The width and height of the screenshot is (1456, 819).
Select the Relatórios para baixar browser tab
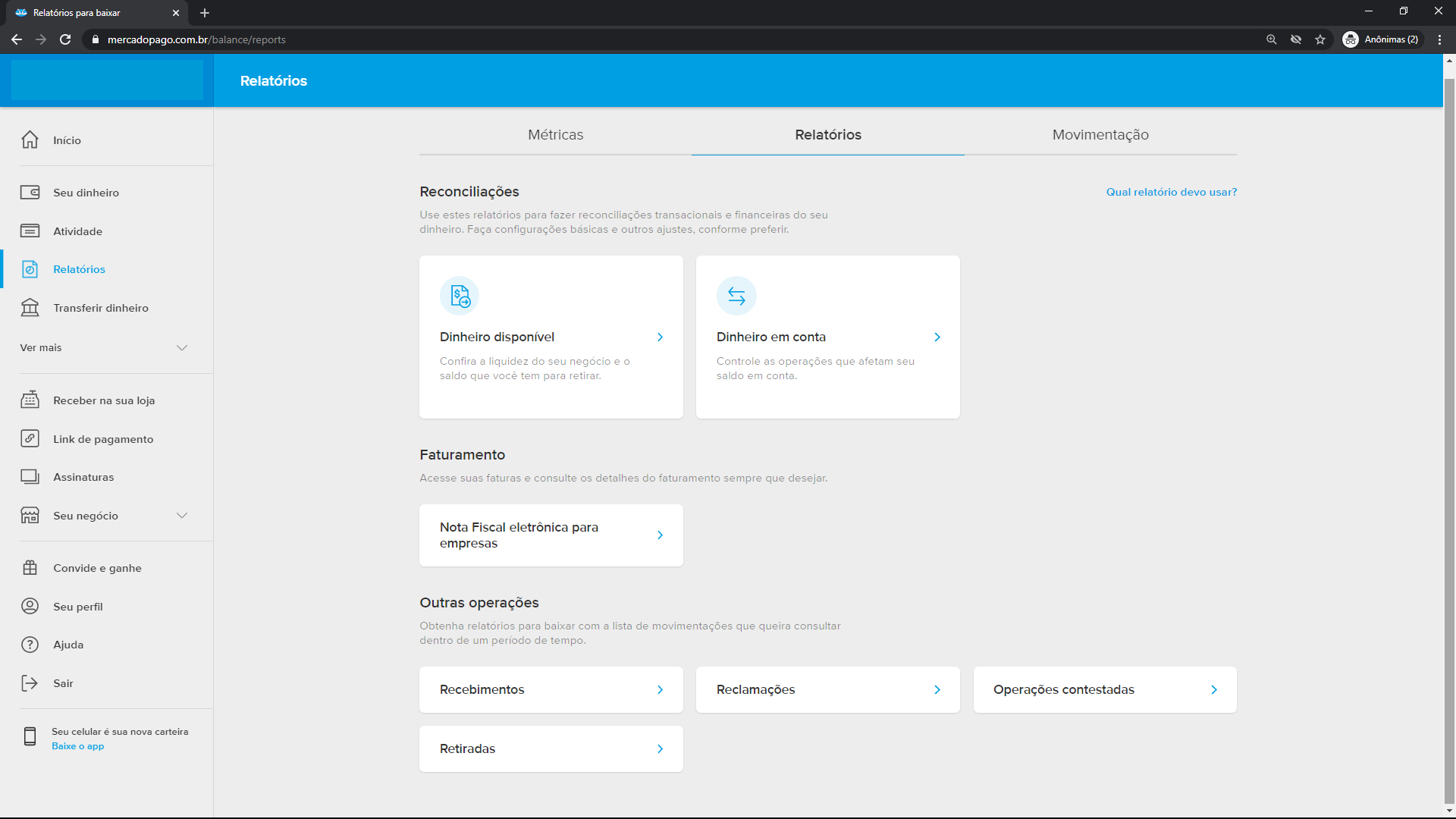(97, 13)
